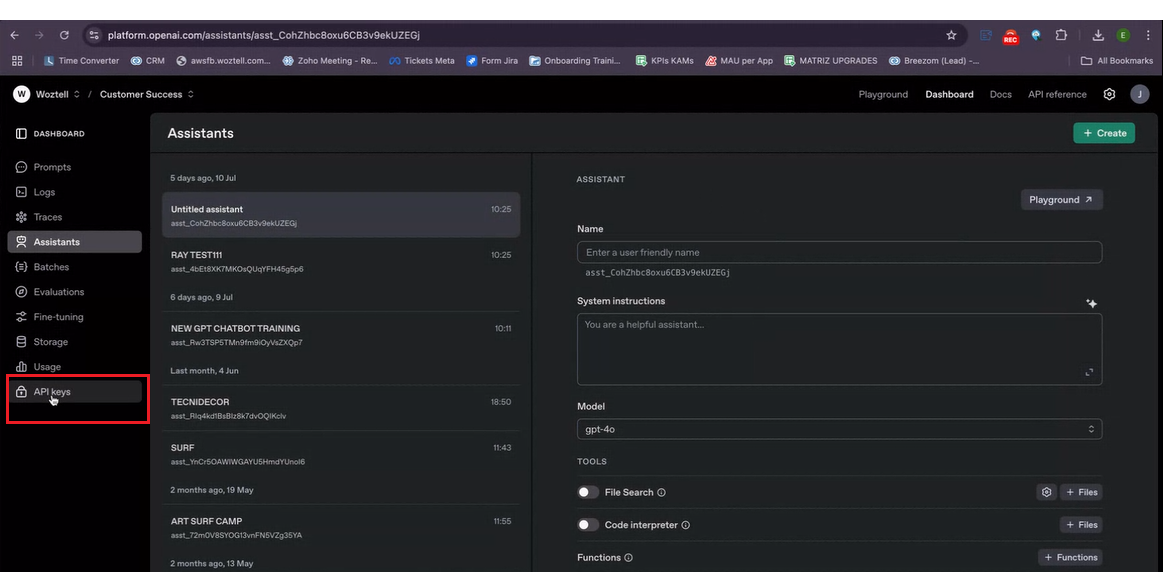Enable the Code interpreter toggle

coord(588,525)
